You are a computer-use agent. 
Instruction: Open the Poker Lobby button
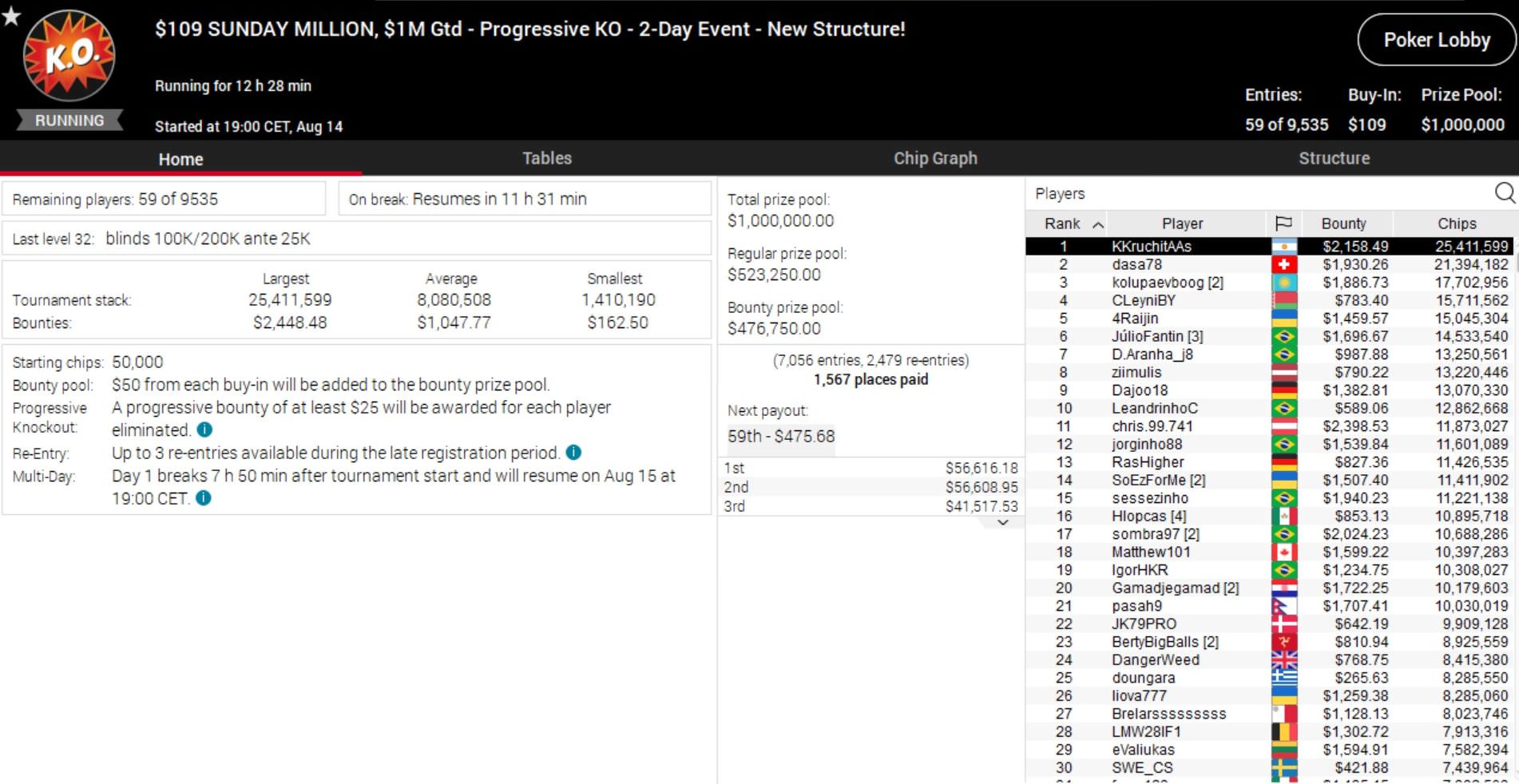(x=1436, y=40)
